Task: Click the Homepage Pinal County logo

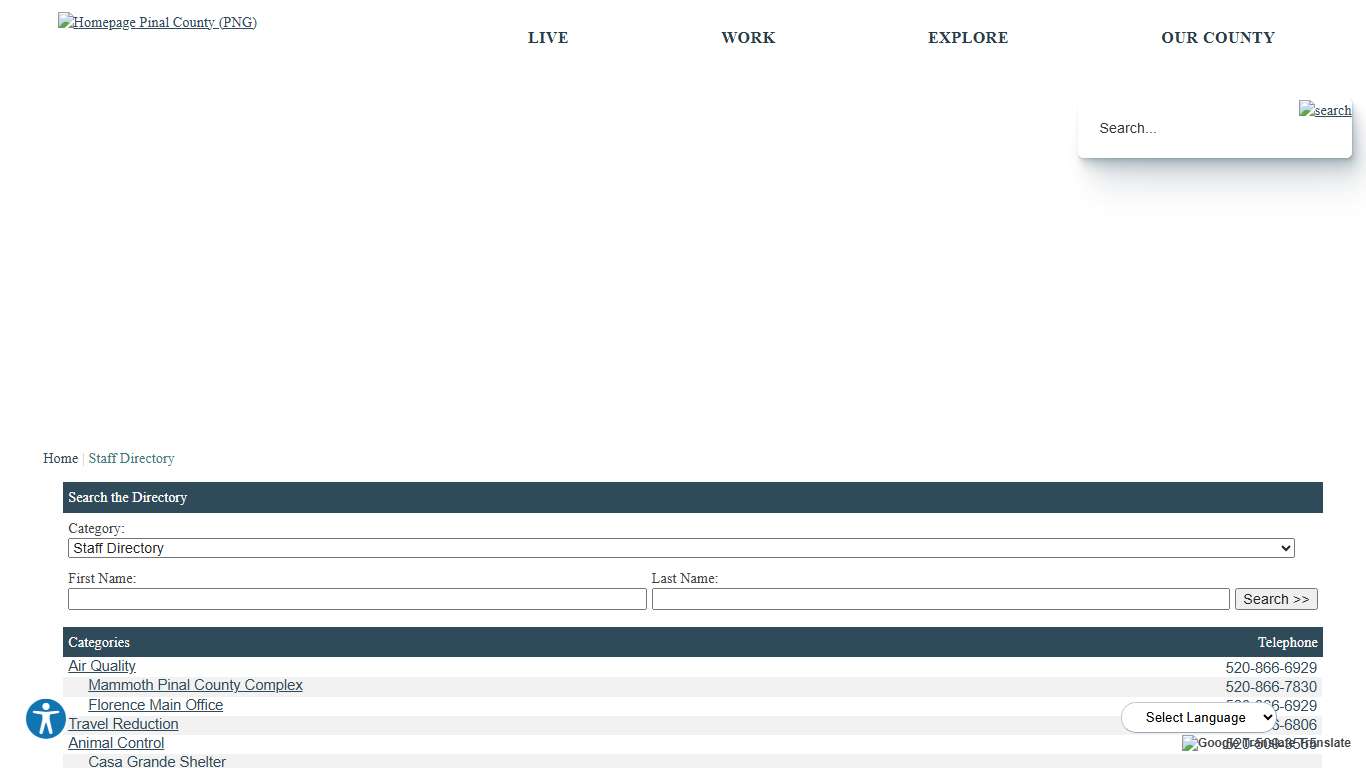Action: 157,21
